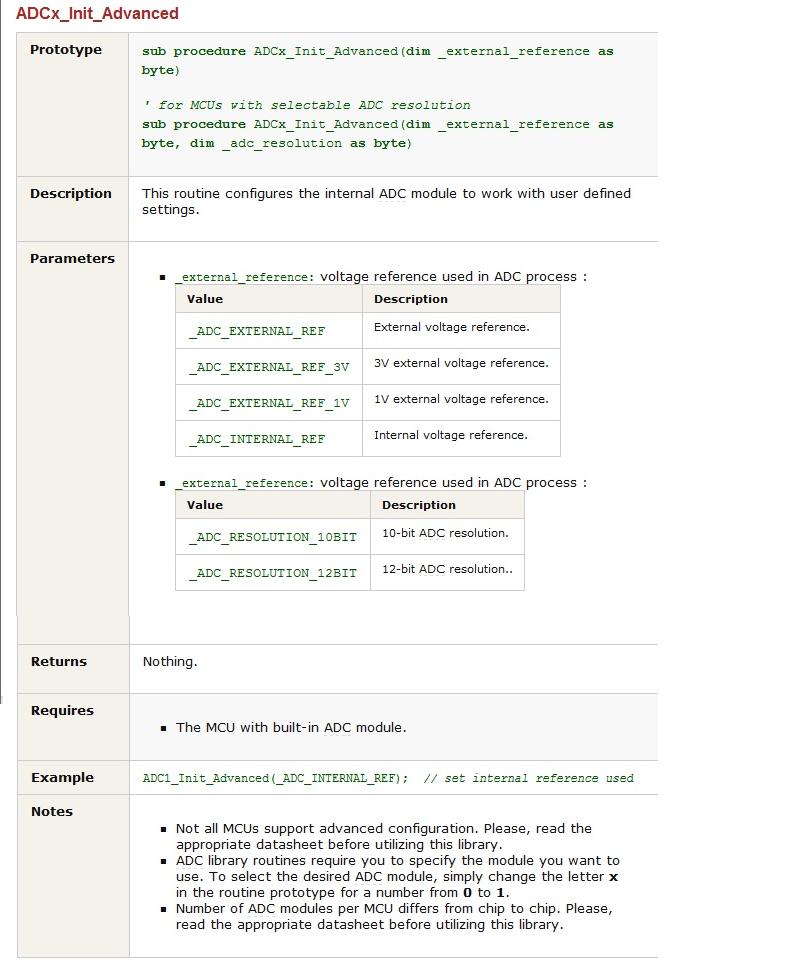Click the ADCx_Init_Advanced heading
This screenshot has height=977, width=785.
[97, 13]
